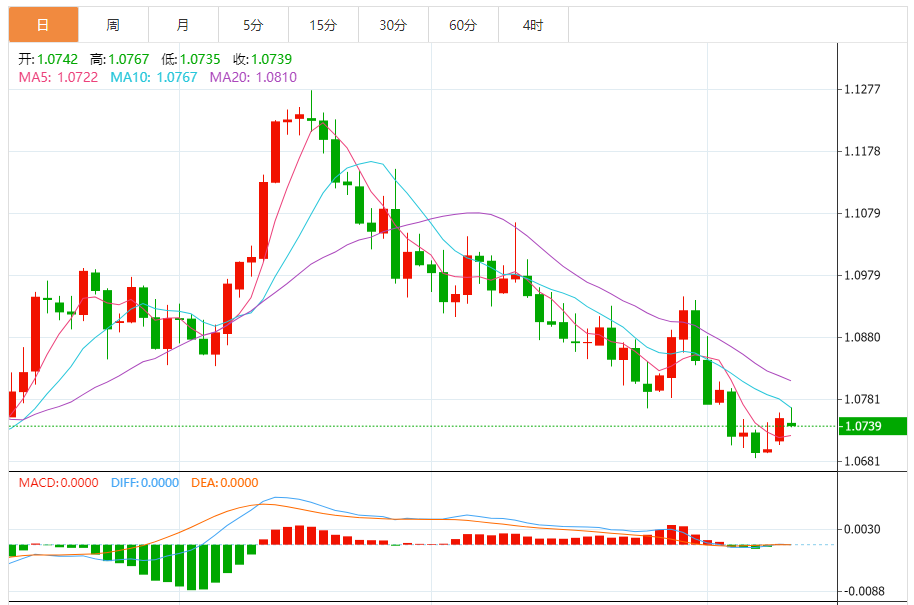Click the 开:1.0742 open price value

(48, 59)
